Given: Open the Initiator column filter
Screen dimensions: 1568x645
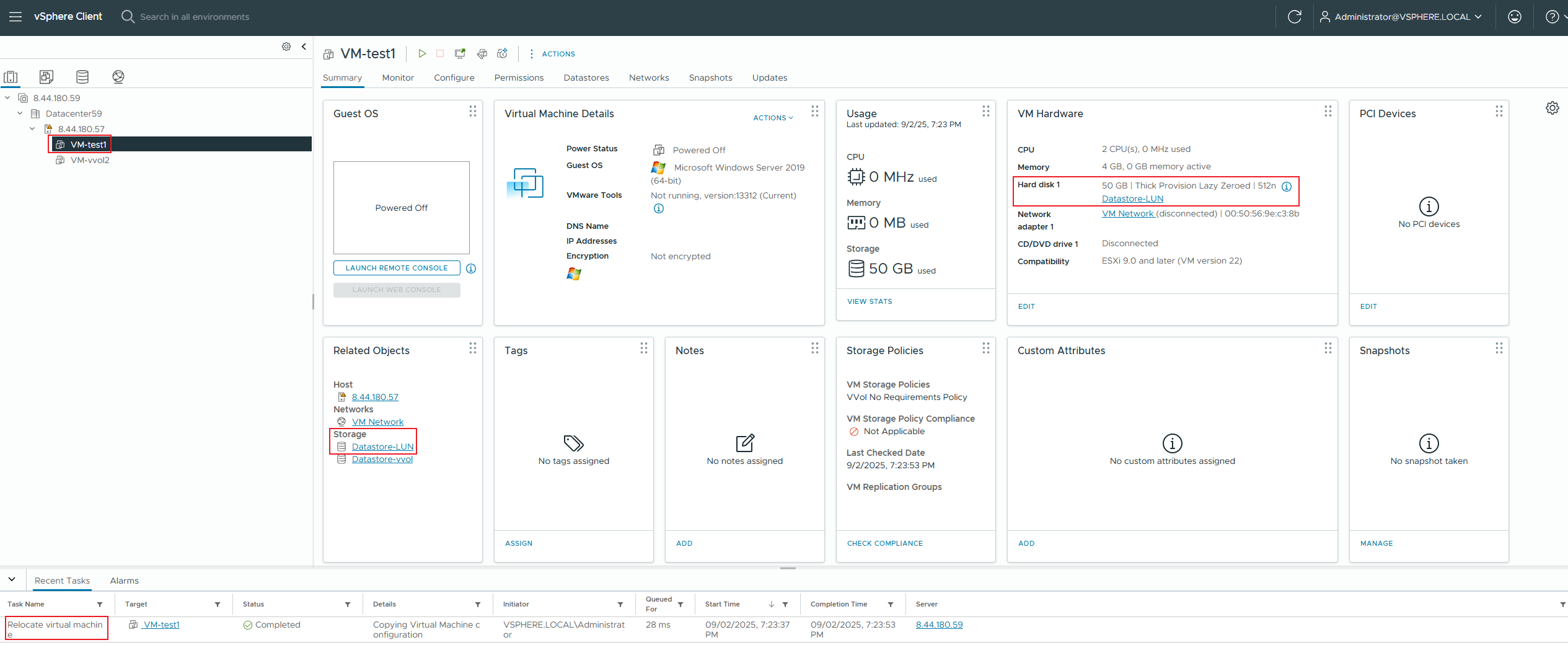Looking at the screenshot, I should click(620, 605).
